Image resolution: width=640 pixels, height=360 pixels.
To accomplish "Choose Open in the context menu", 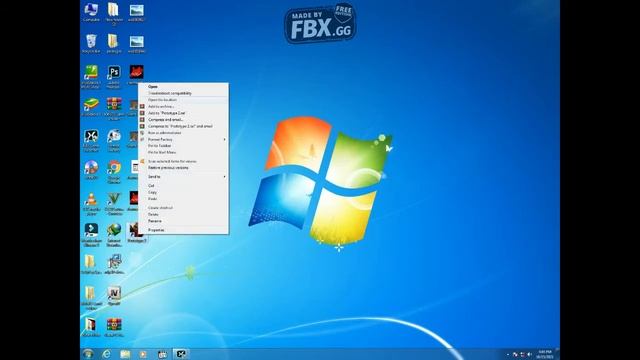I will [x=183, y=87].
